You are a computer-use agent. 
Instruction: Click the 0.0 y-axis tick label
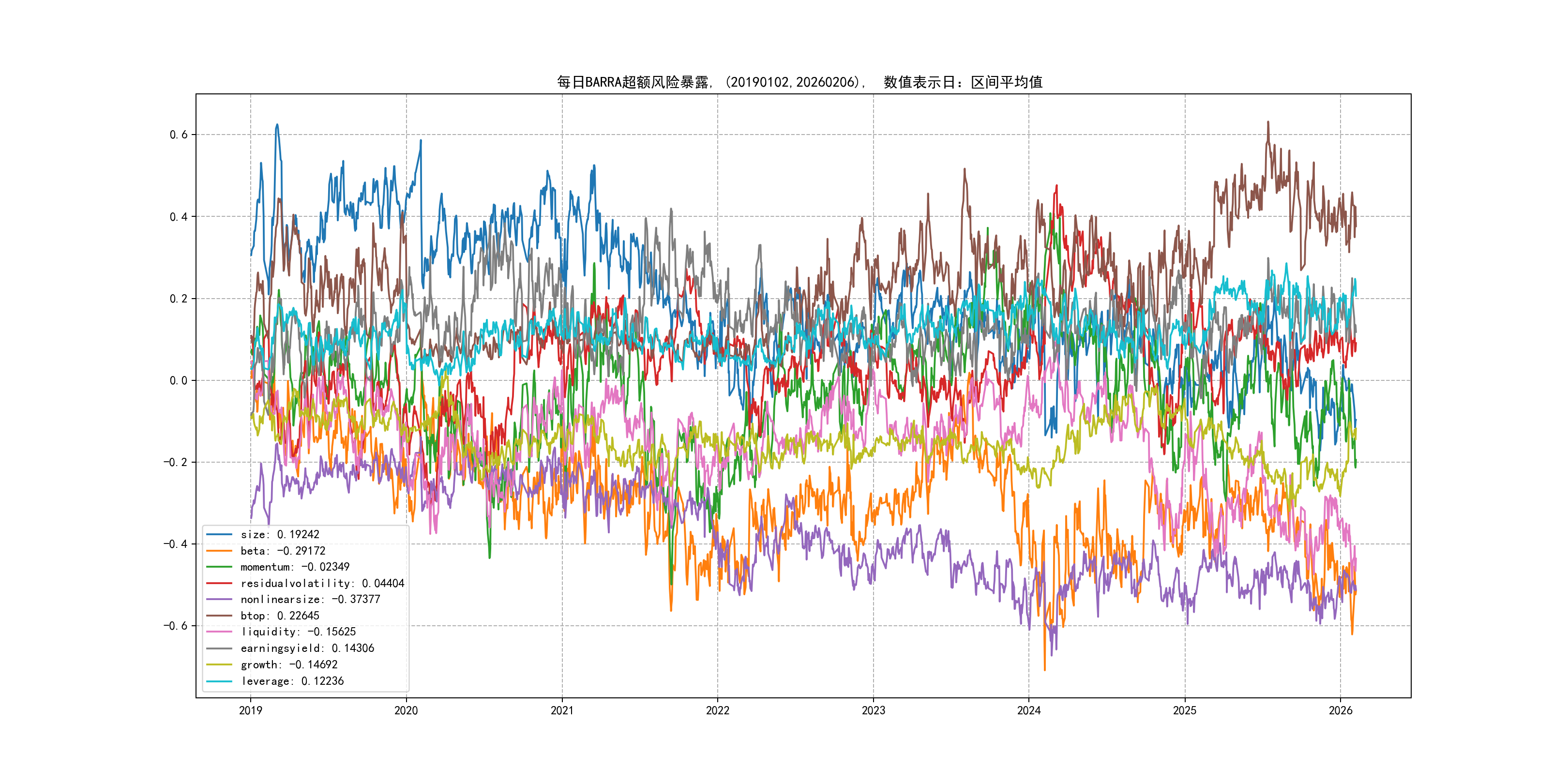pos(179,380)
